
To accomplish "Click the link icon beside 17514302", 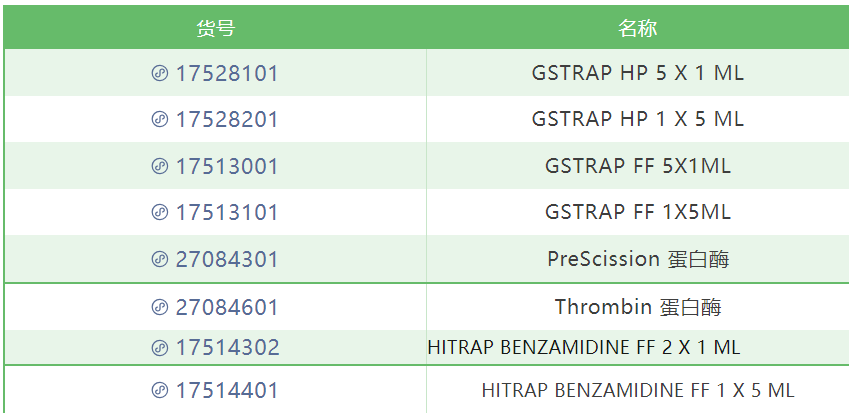I will coord(159,347).
